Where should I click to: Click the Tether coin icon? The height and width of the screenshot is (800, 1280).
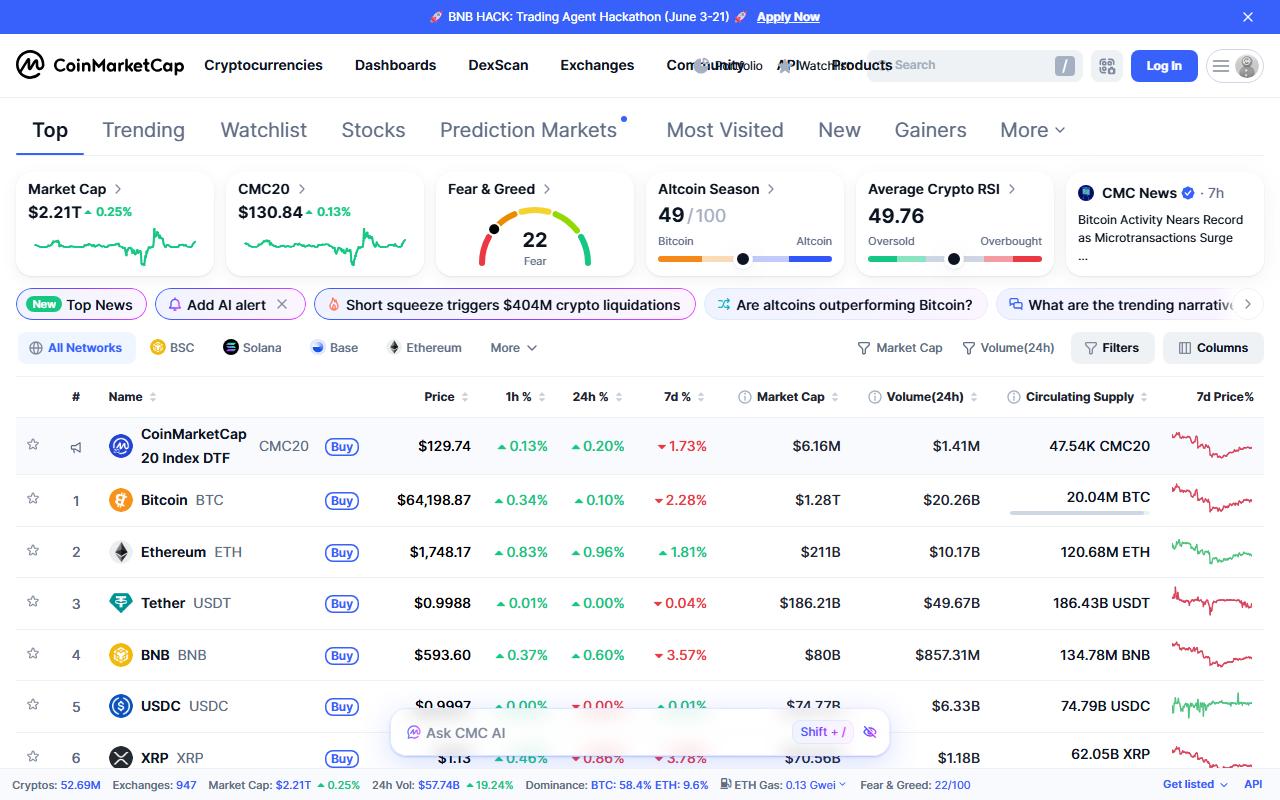[121, 603]
